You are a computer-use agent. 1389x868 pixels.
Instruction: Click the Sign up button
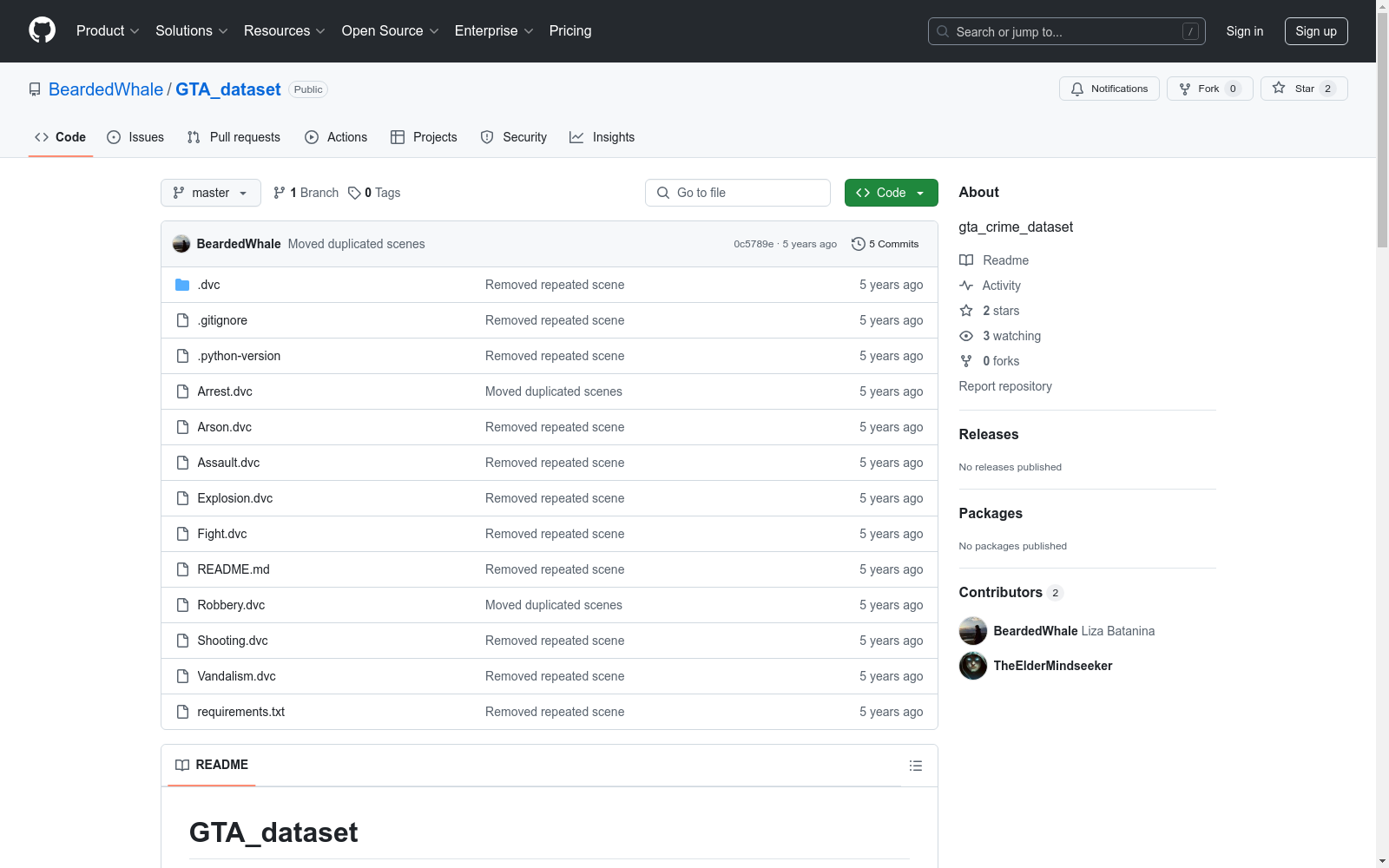coord(1316,31)
